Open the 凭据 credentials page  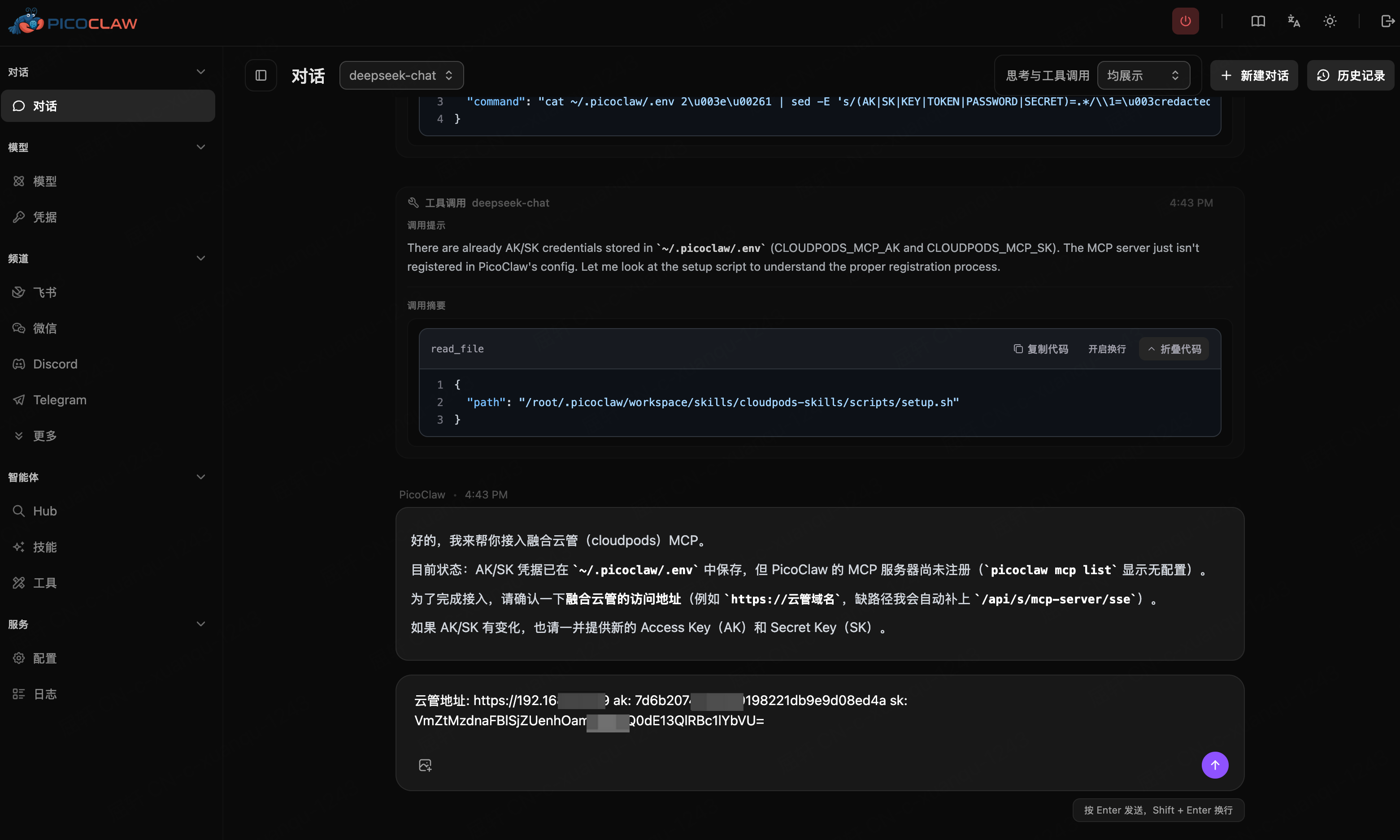(x=108, y=217)
